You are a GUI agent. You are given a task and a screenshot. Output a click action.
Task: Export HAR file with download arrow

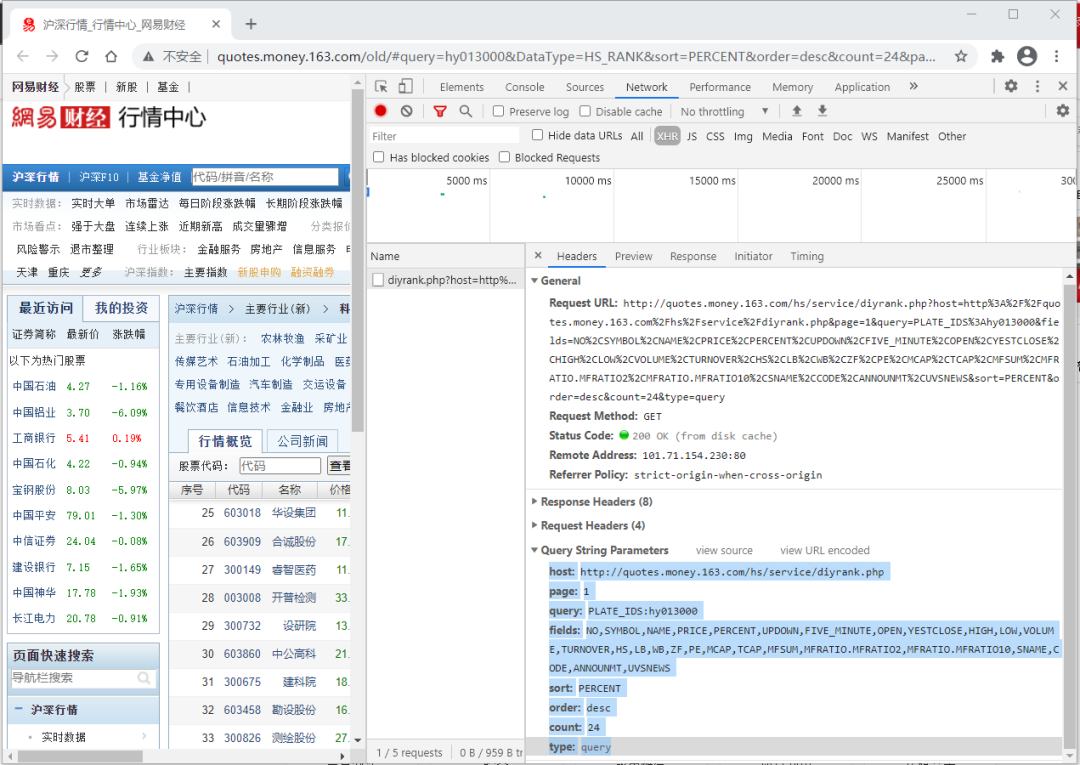[x=822, y=111]
